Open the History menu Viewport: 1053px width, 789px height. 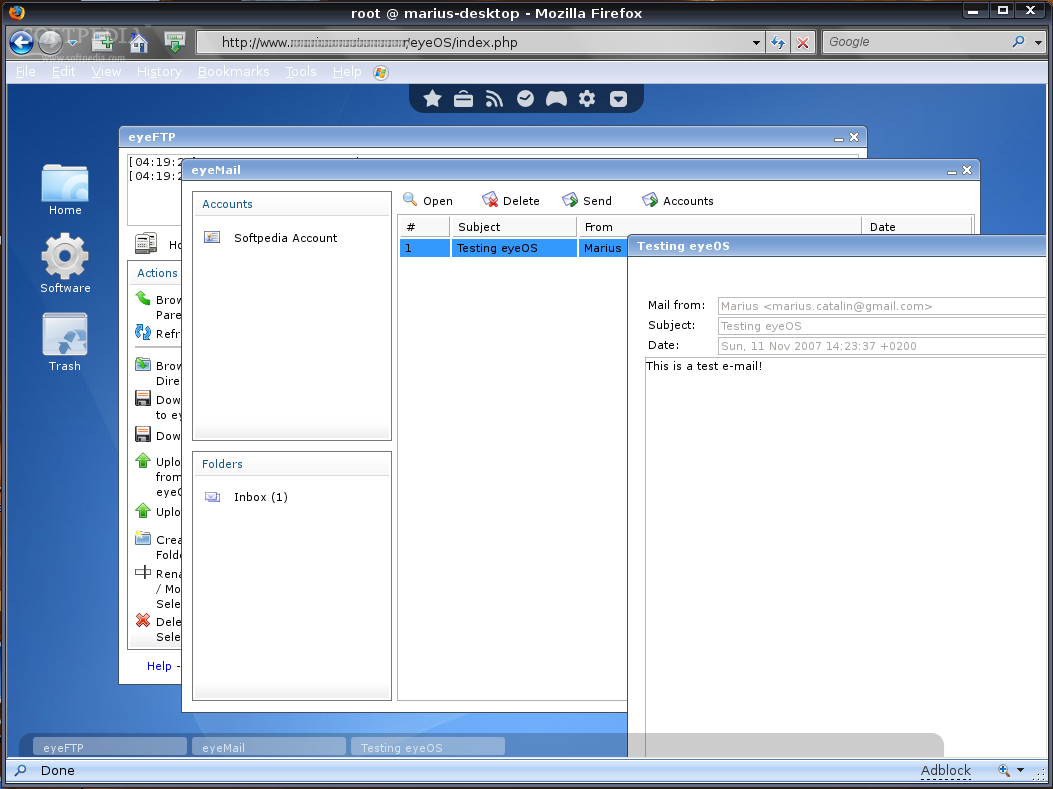pyautogui.click(x=159, y=71)
